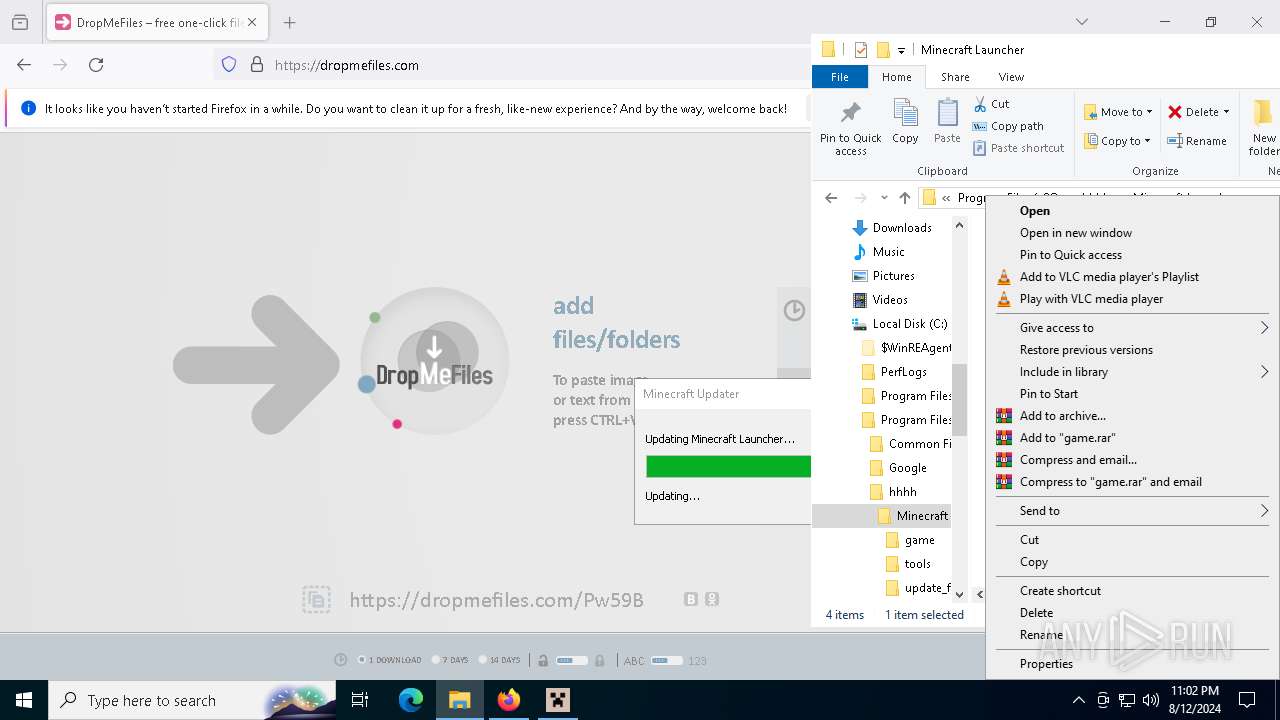Open Windows Start menu
Image resolution: width=1280 pixels, height=720 pixels.
click(24, 700)
